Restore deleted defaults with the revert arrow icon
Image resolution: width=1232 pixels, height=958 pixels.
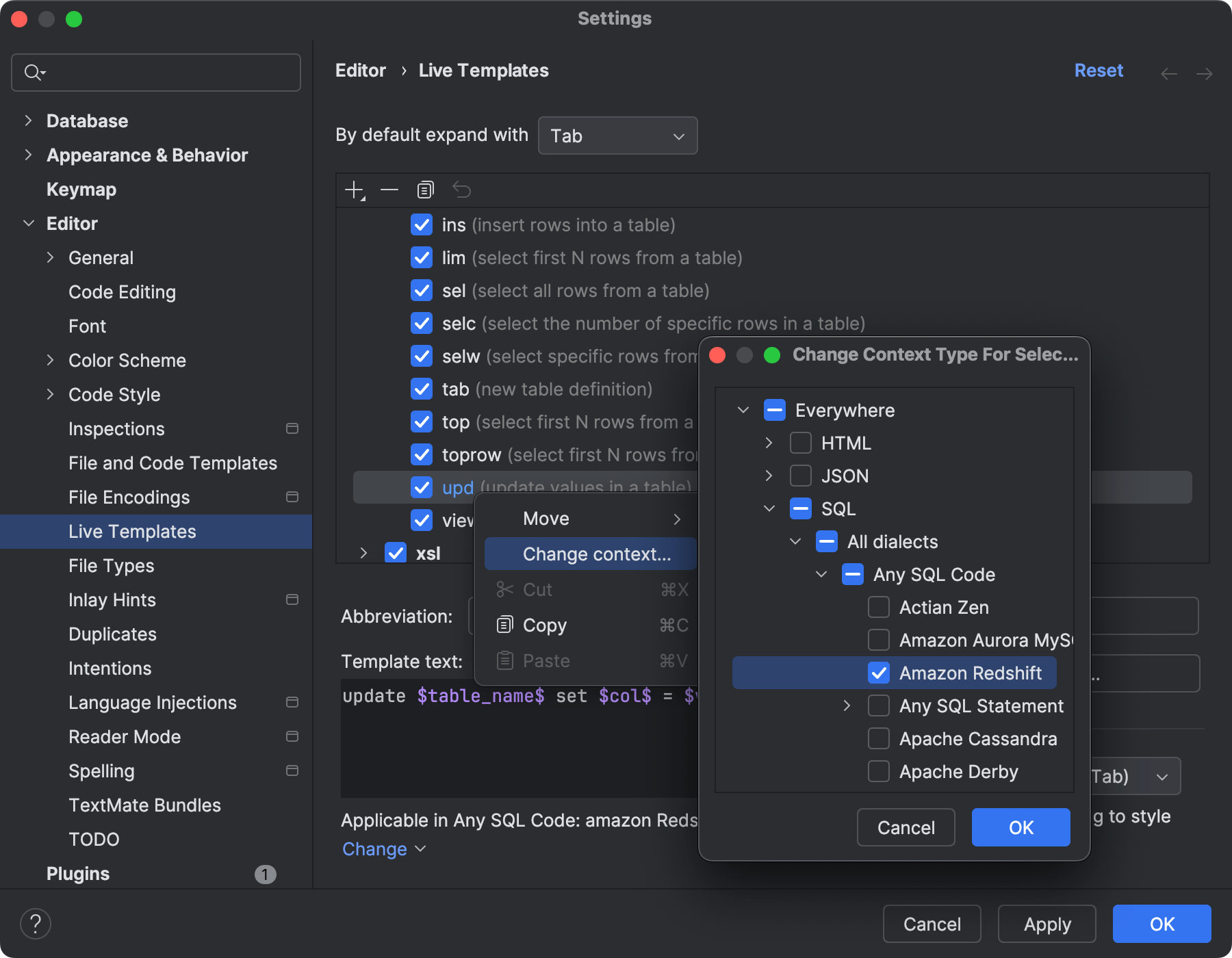(x=461, y=190)
